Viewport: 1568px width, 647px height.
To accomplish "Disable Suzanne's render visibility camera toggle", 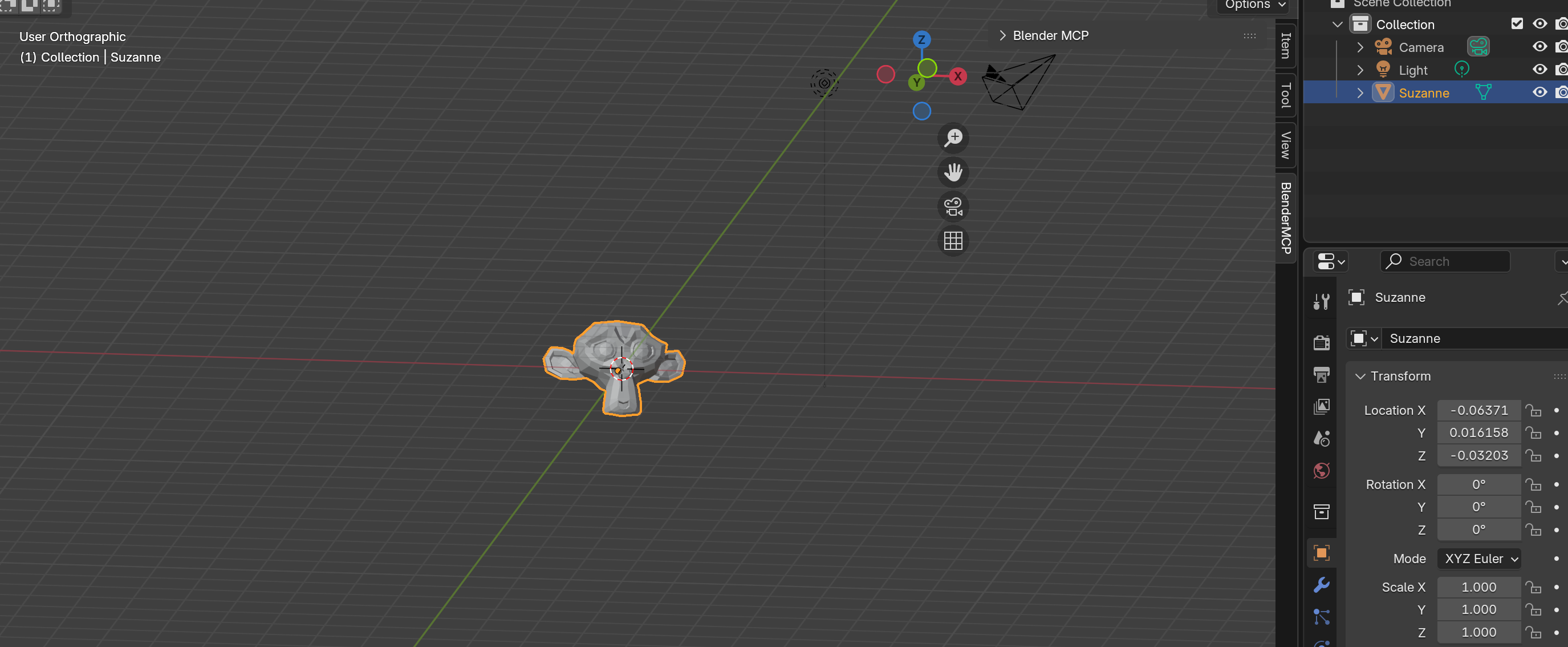I will point(1562,92).
